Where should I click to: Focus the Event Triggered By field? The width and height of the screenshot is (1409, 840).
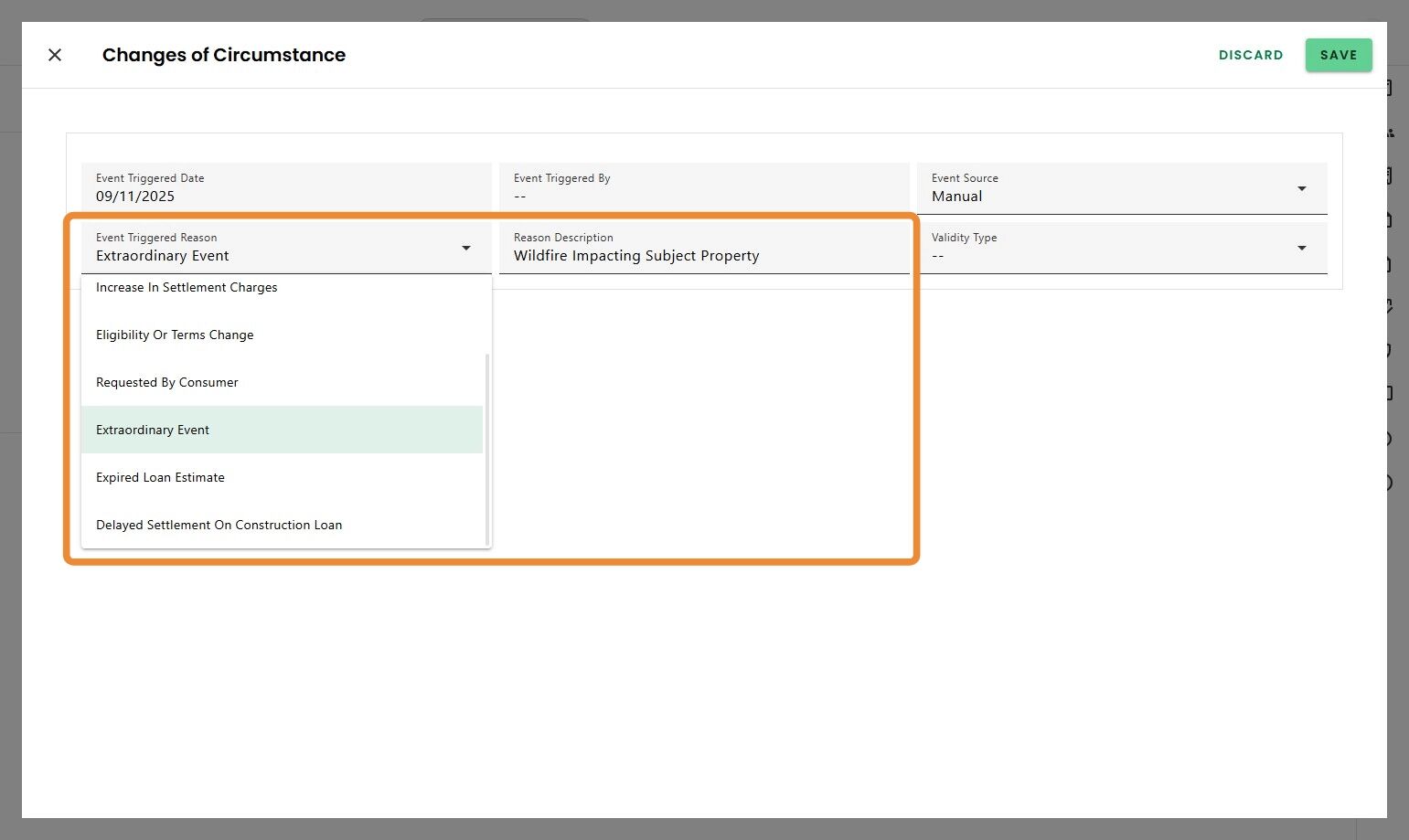(x=703, y=188)
